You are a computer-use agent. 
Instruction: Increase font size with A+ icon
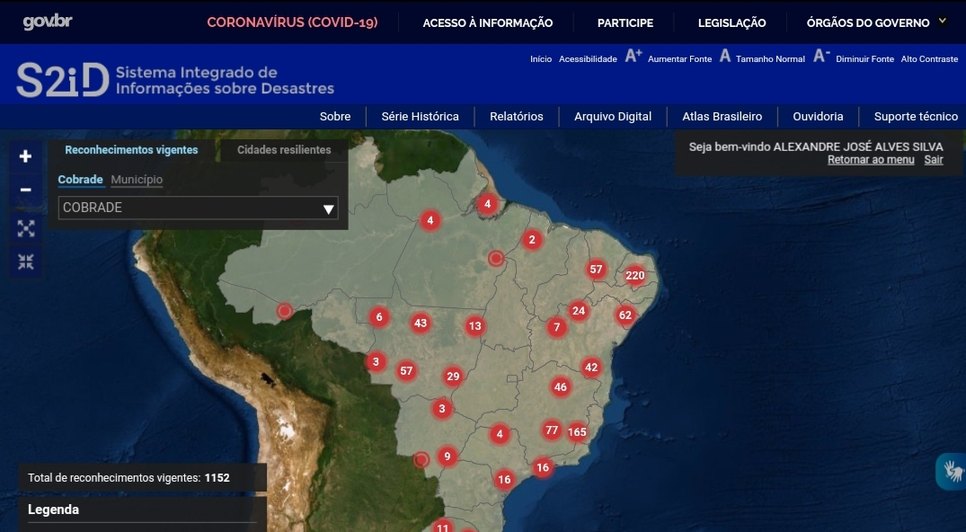[x=633, y=57]
